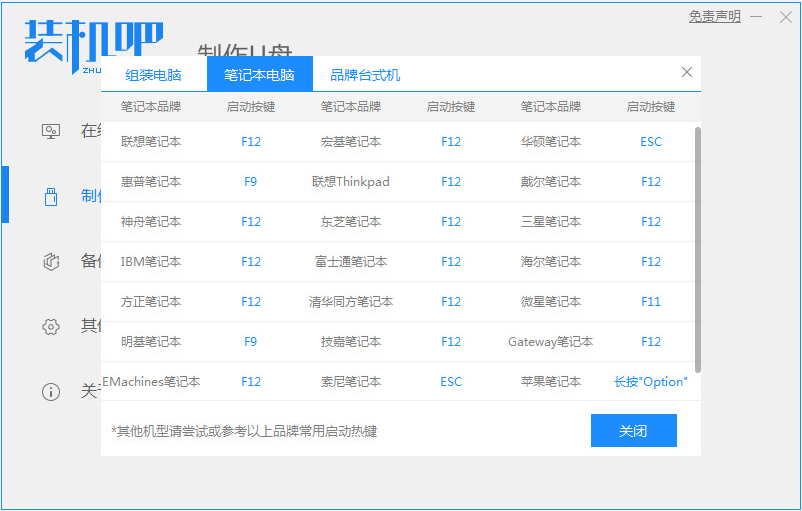The height and width of the screenshot is (511, 802).
Task: Minimize the application window
Action: (757, 17)
